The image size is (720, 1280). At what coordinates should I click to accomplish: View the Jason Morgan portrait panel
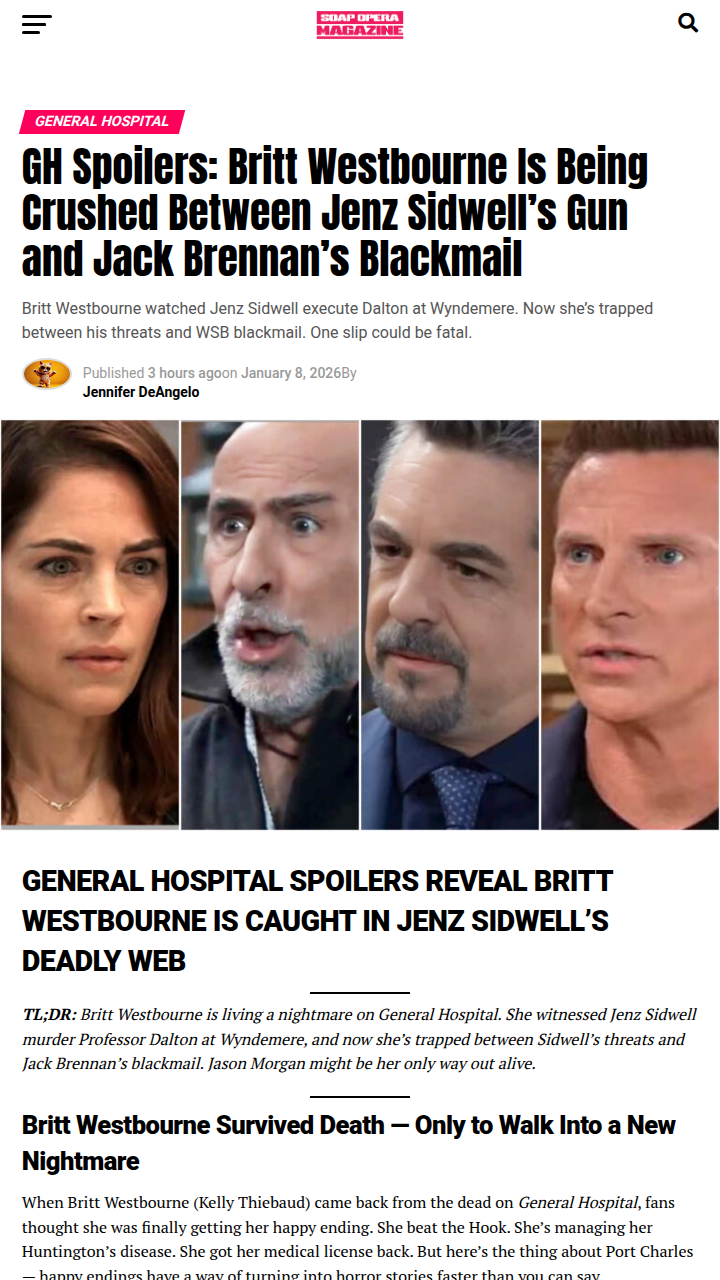(630, 625)
